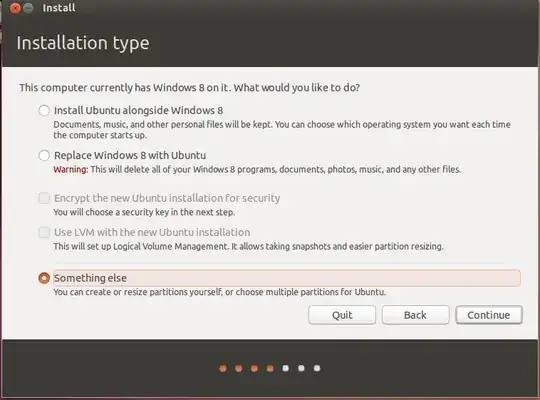Choose Replace Windows 8 with Ubuntu radio
Image resolution: width=540 pixels, height=400 pixels.
(x=44, y=155)
